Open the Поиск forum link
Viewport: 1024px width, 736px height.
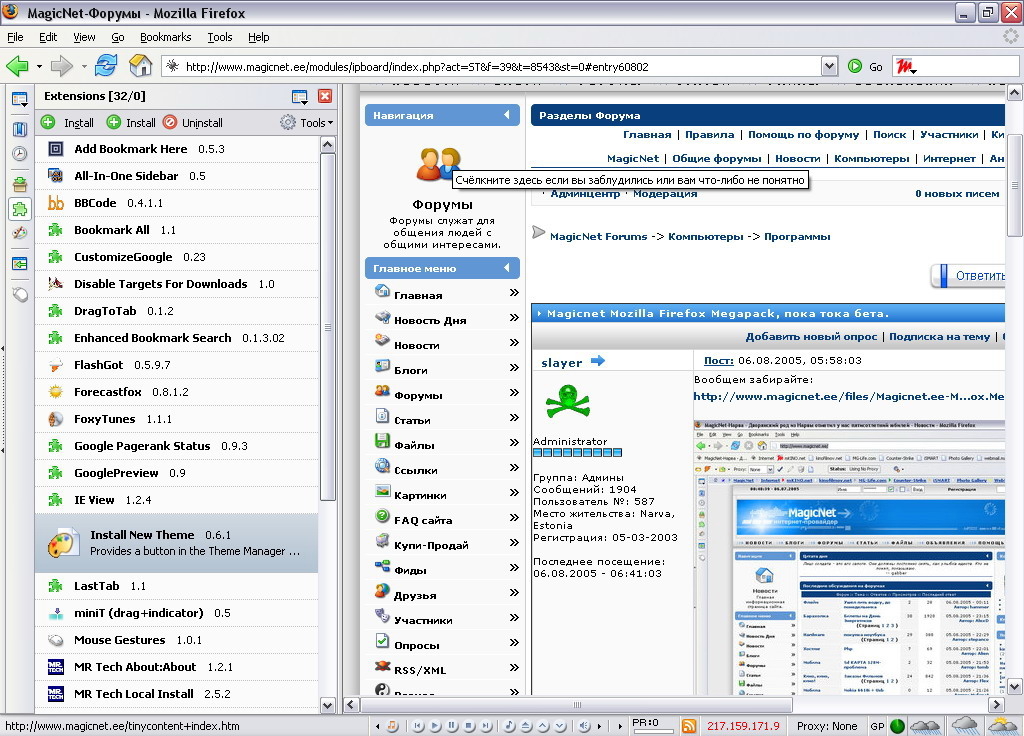pyautogui.click(x=889, y=135)
